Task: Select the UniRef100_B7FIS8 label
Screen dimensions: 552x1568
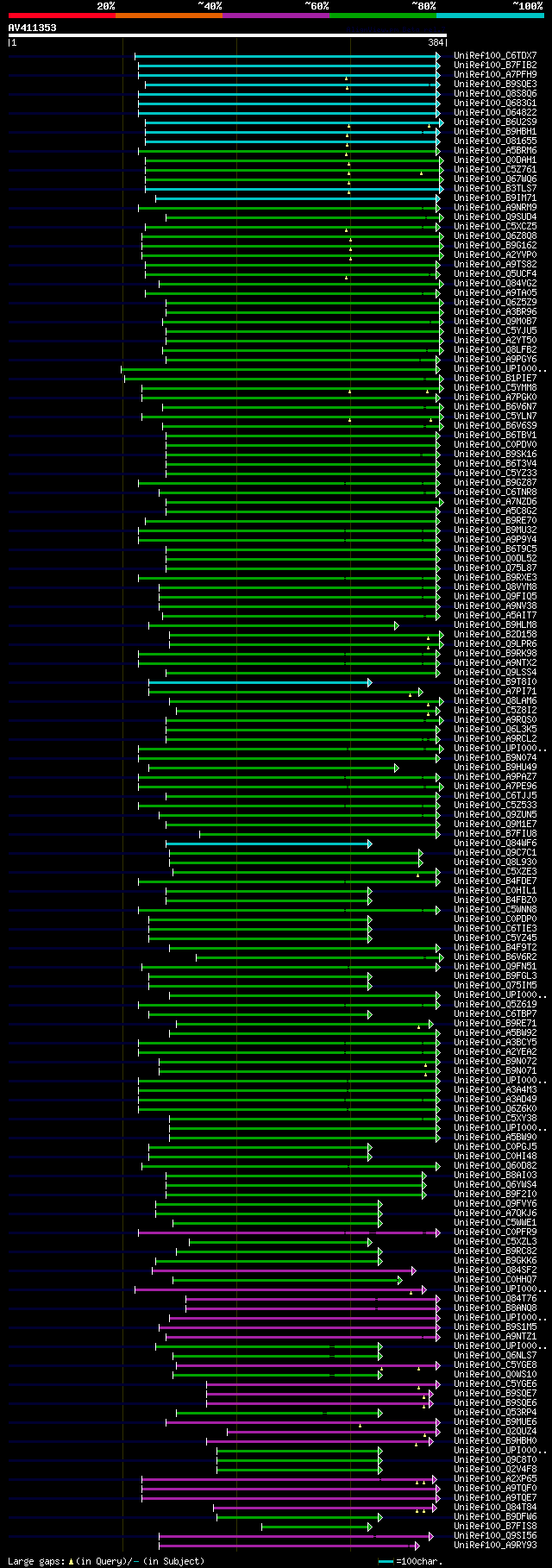Action: tap(495, 1527)
